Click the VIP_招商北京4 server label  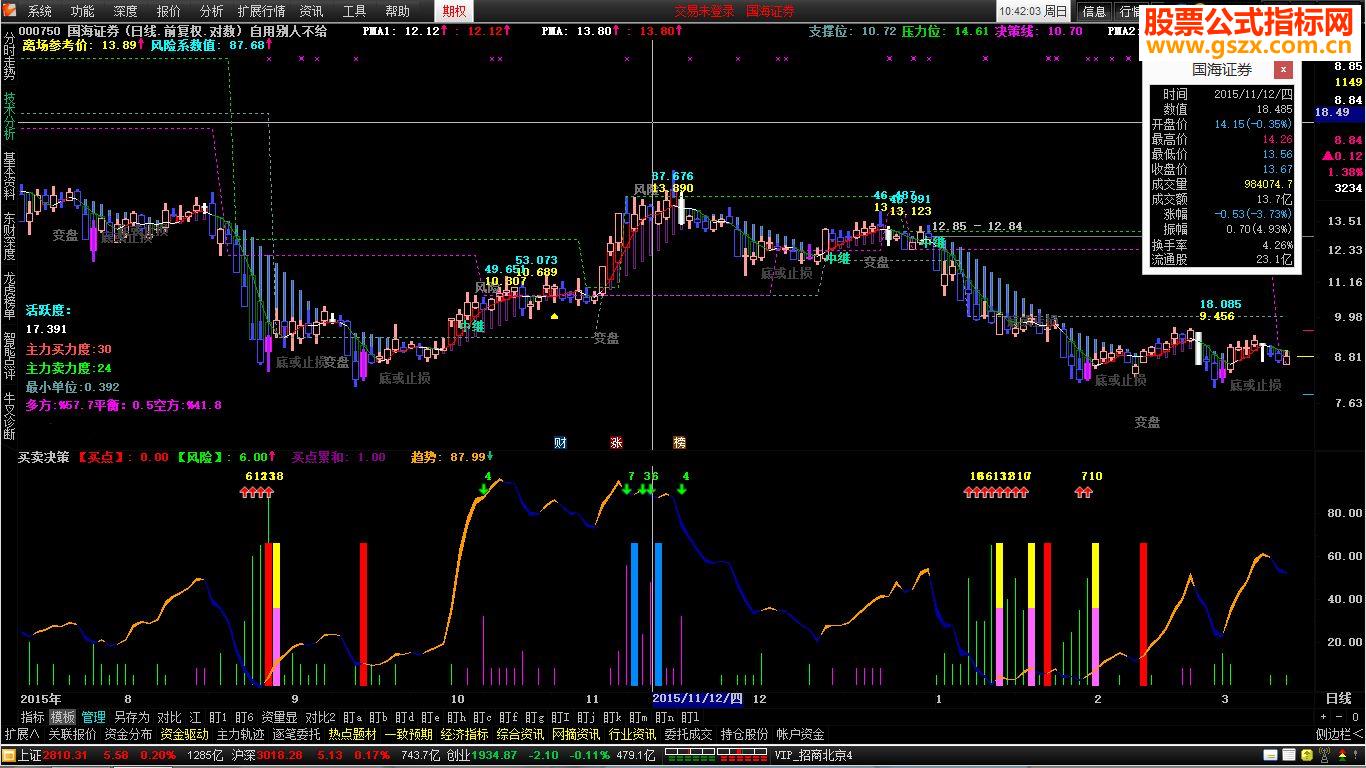click(812, 755)
